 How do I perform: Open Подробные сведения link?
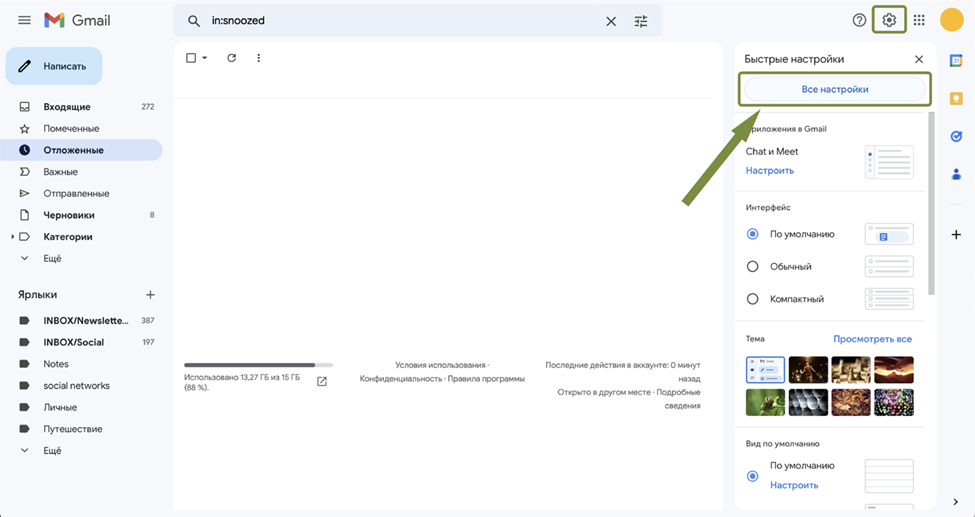[678, 399]
